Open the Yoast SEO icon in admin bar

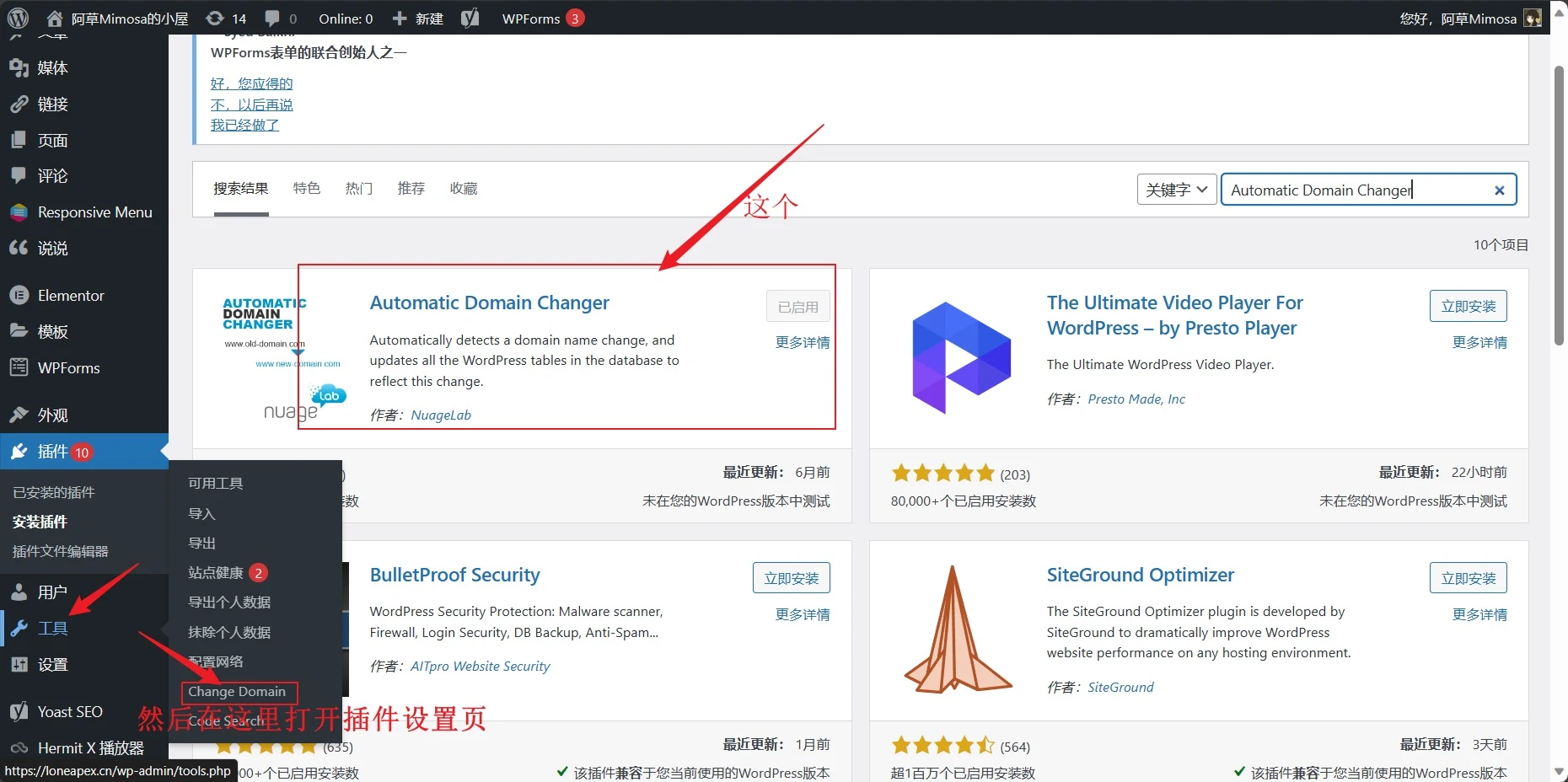pos(470,18)
